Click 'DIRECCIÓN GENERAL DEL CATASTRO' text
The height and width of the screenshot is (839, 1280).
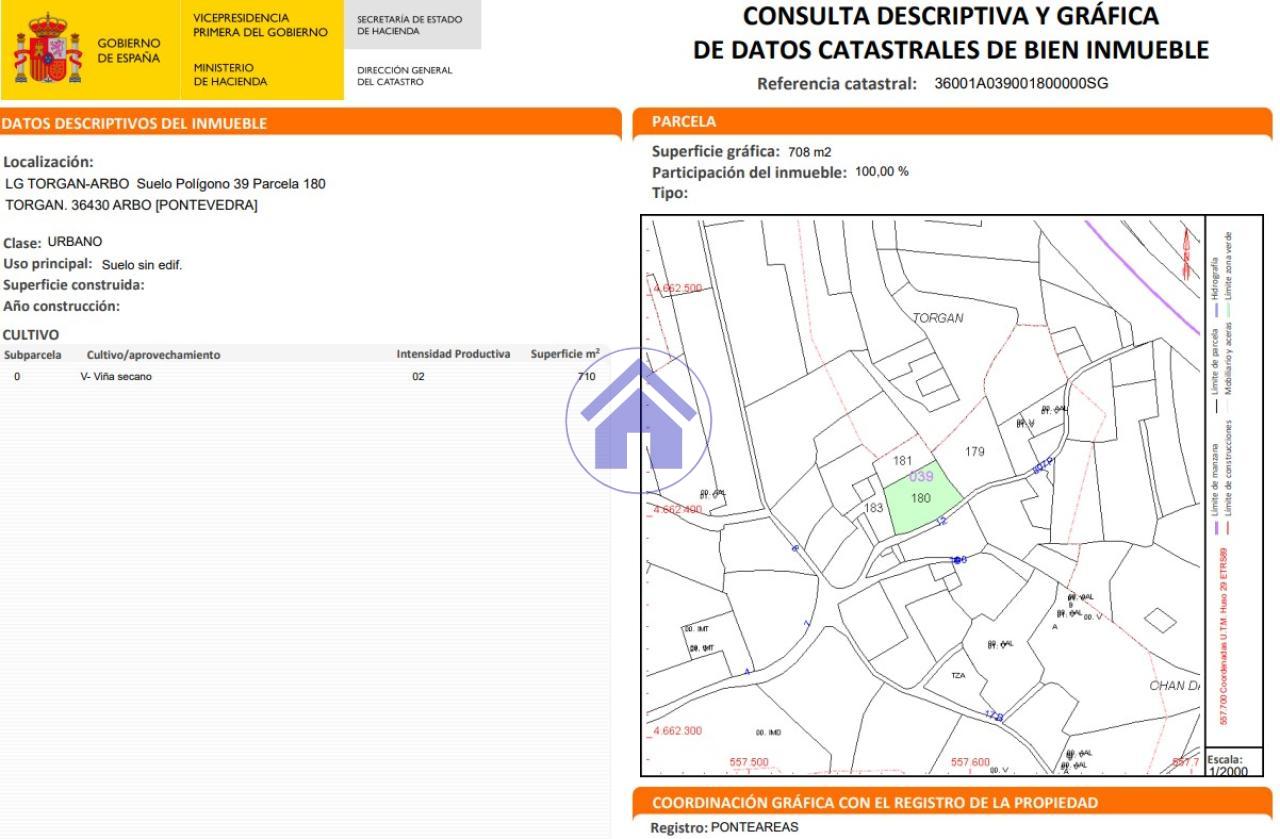click(x=404, y=76)
